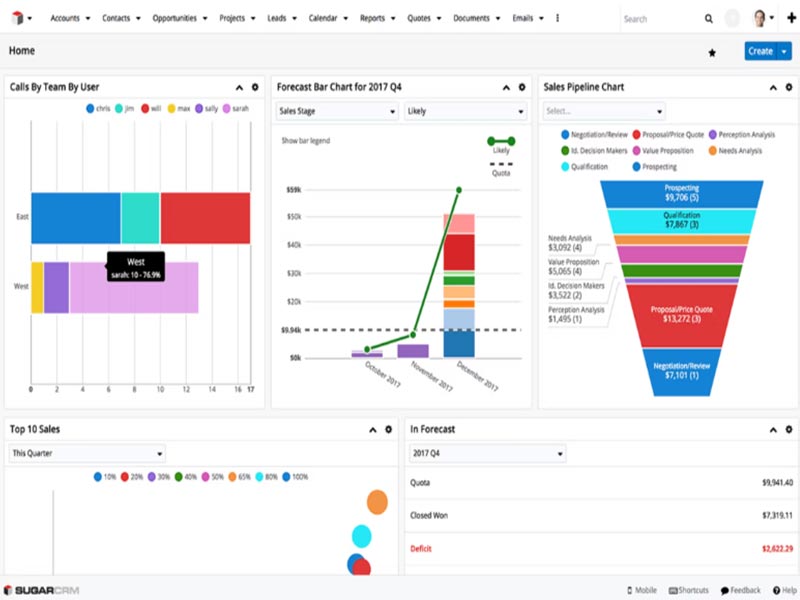Click the search magnifier icon

coord(710,18)
